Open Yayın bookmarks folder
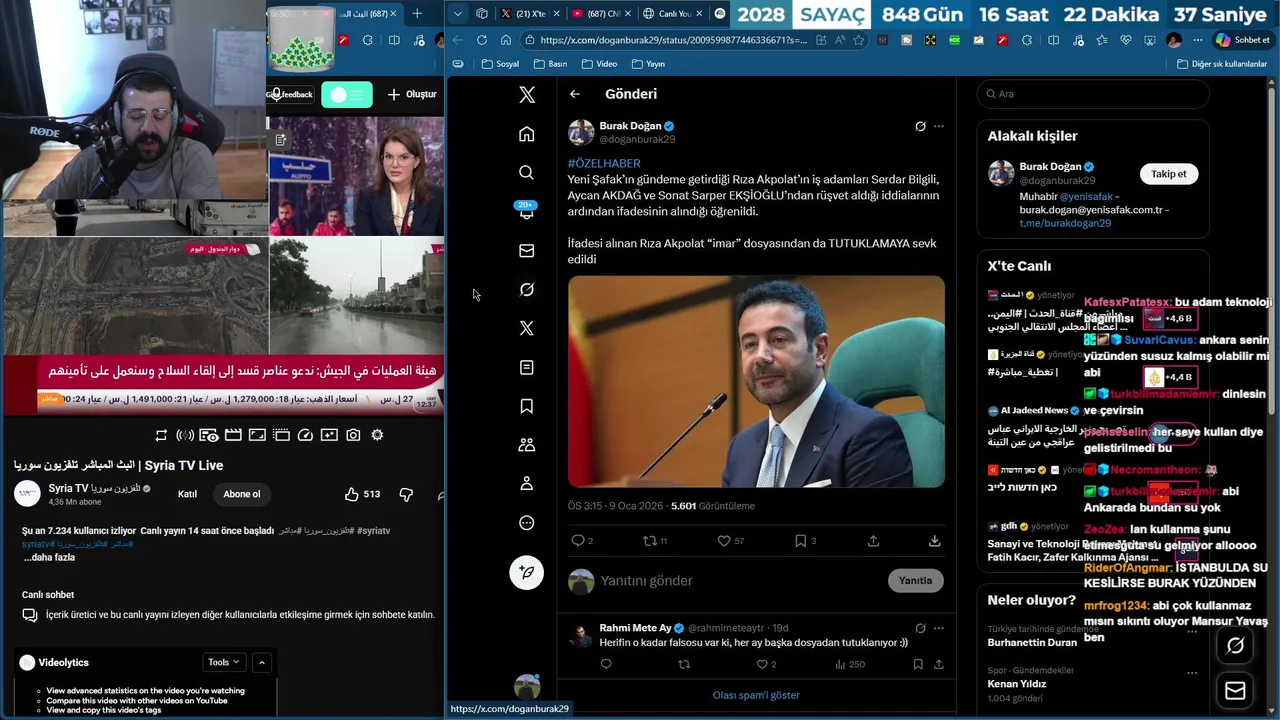The height and width of the screenshot is (720, 1280). 648,64
